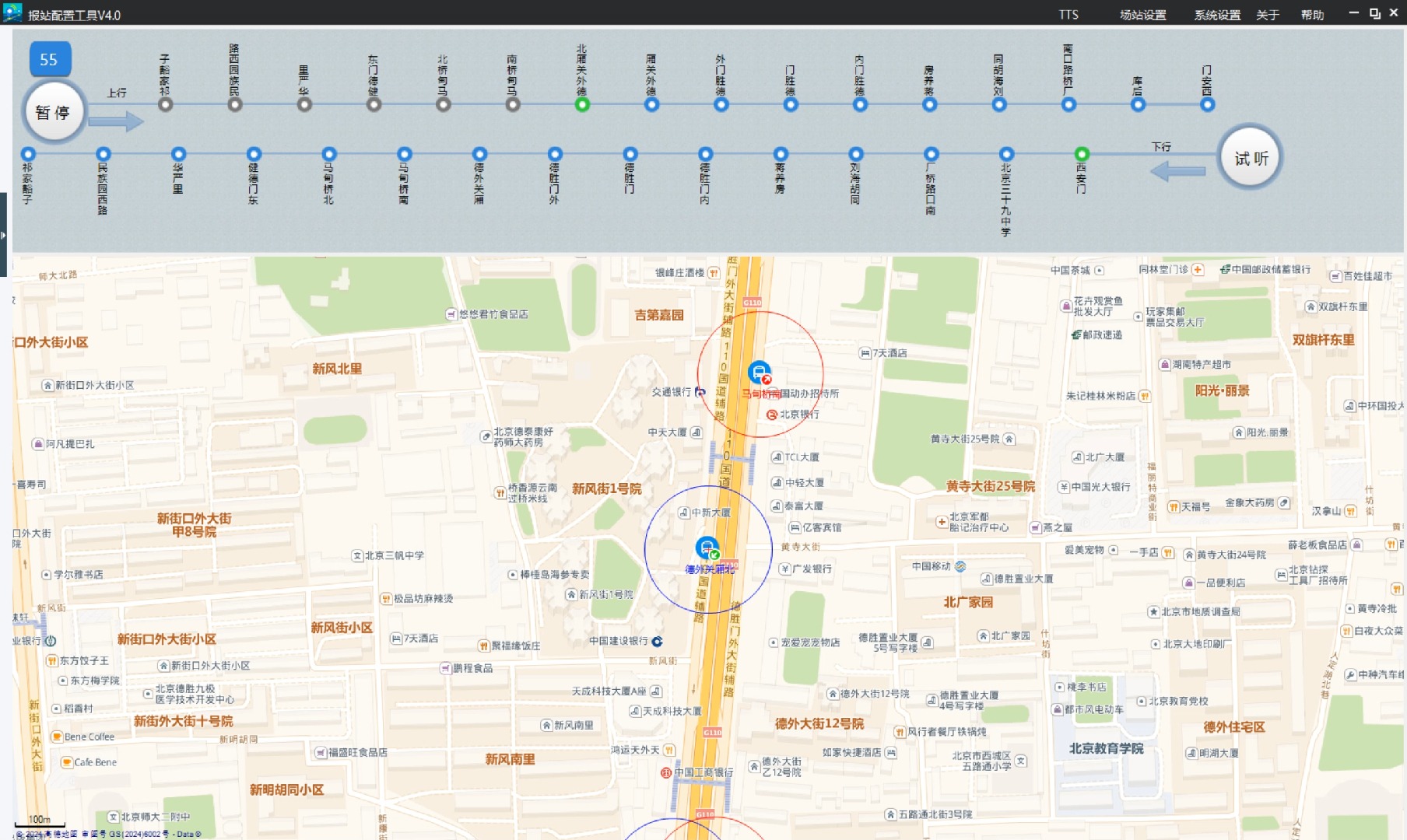The height and width of the screenshot is (840, 1407).
Task: Open the TTS menu
Action: (1068, 15)
